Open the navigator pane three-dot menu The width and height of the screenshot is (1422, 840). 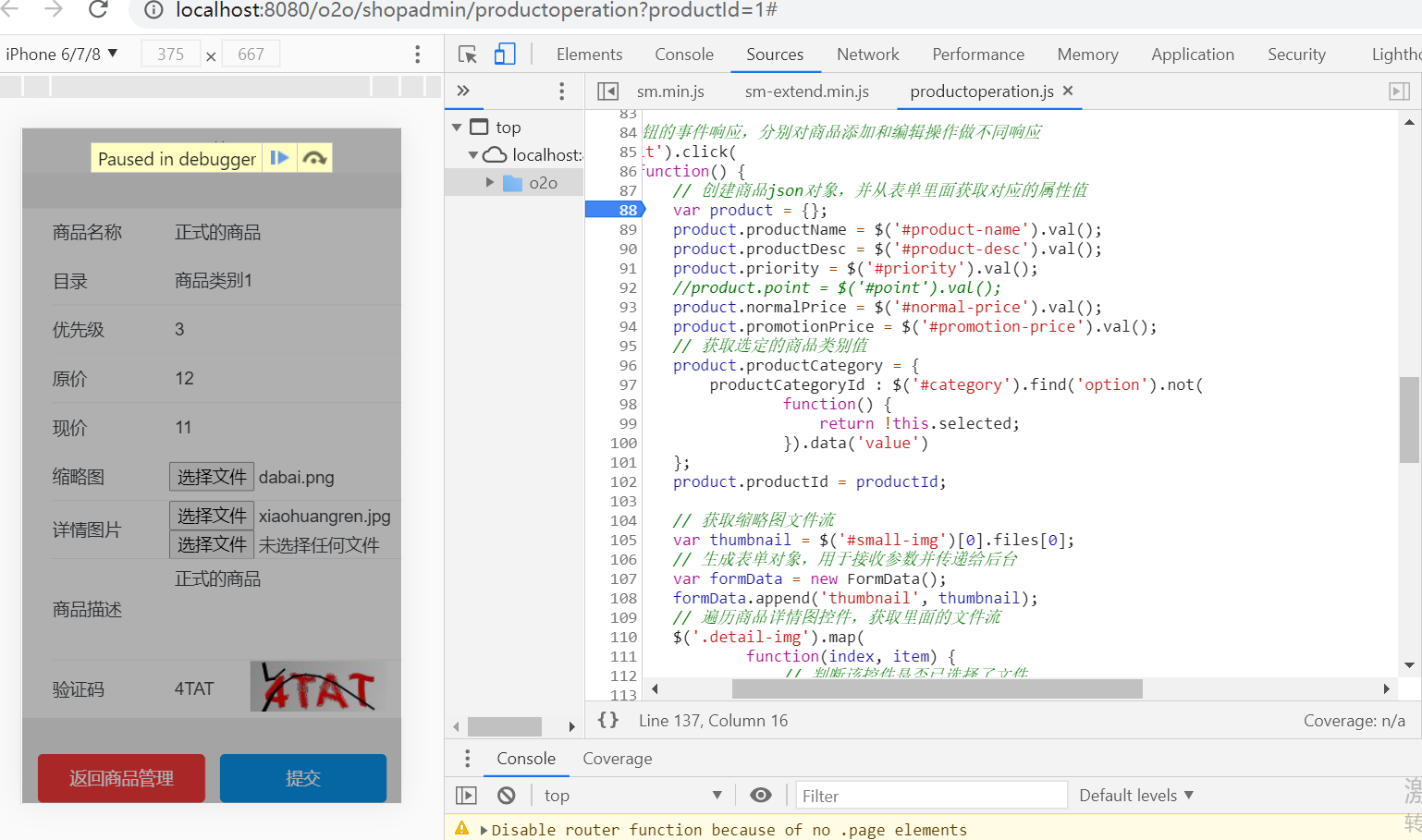(561, 91)
